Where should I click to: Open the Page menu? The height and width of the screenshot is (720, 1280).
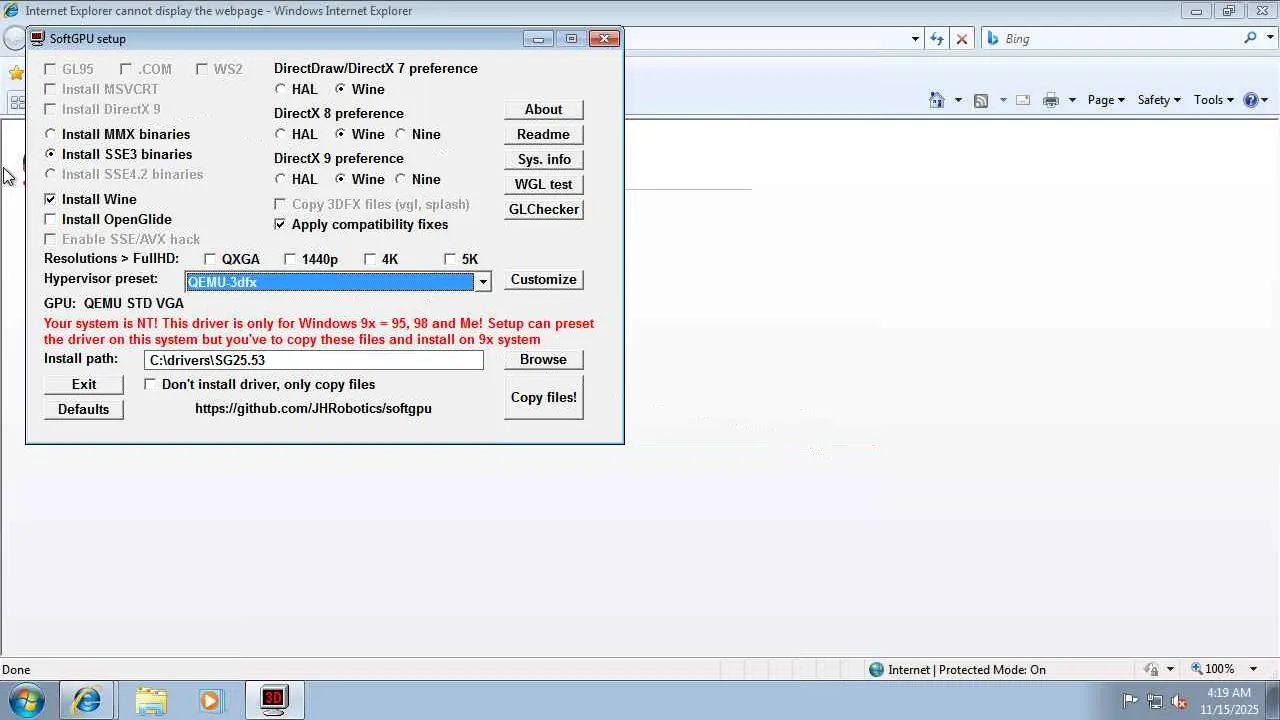(1106, 100)
